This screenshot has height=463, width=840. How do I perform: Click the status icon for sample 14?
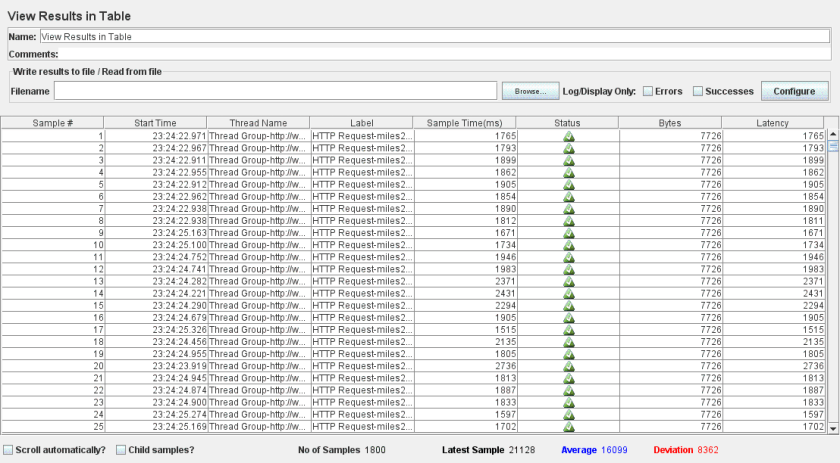[x=568, y=293]
